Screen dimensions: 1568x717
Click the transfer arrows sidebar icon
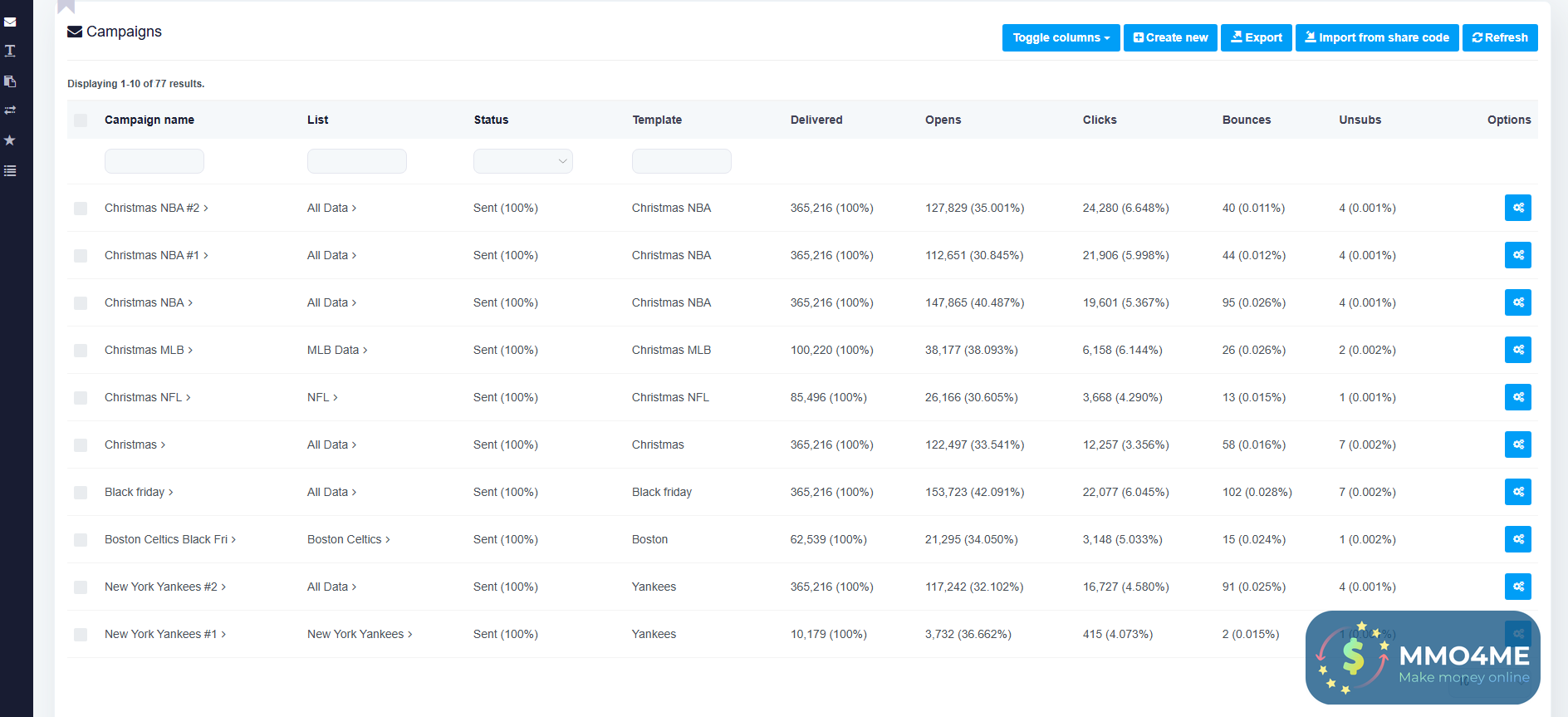pos(10,110)
